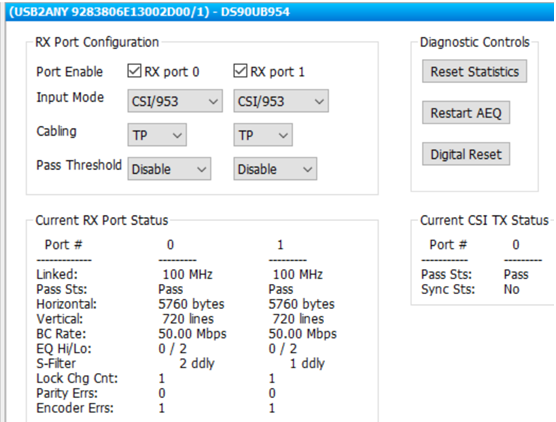556x422 pixels.
Task: Click port 0 Linked 100 MHz value
Action: coord(188,274)
